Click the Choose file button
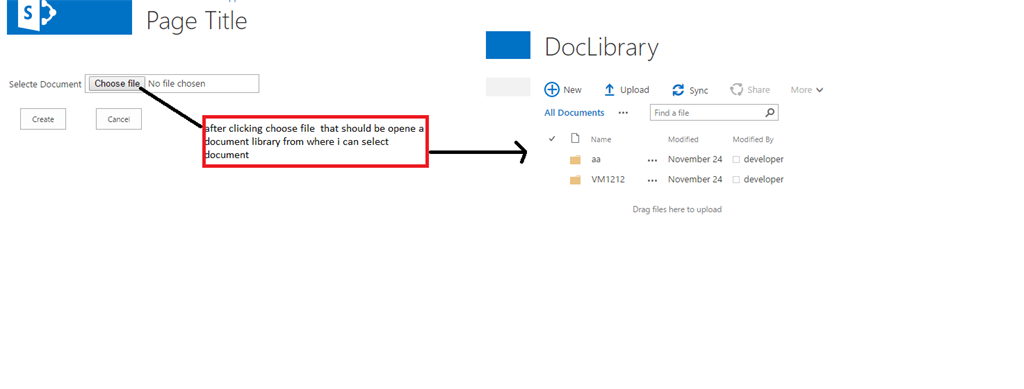 pyautogui.click(x=117, y=84)
